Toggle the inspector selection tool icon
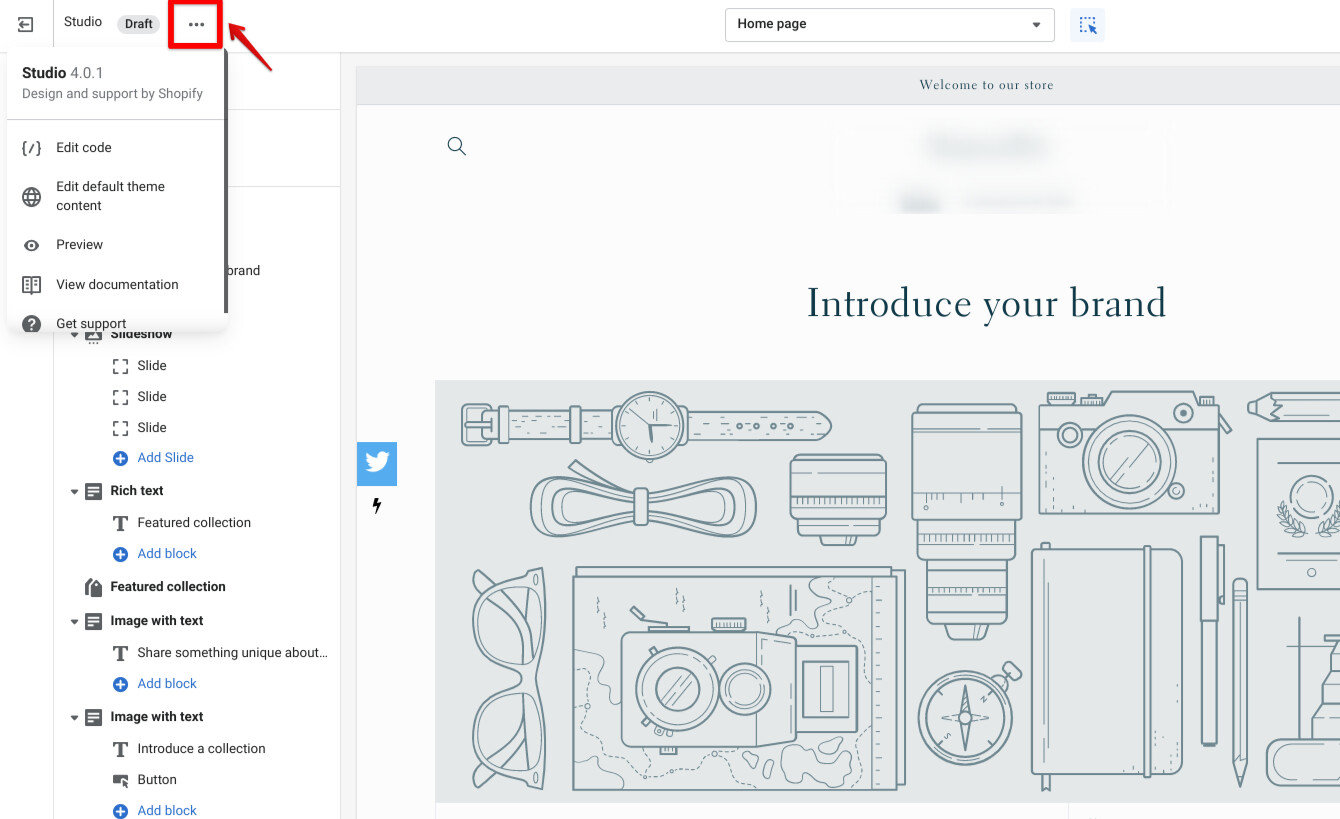Screen dimensions: 1340x819 click(1087, 25)
